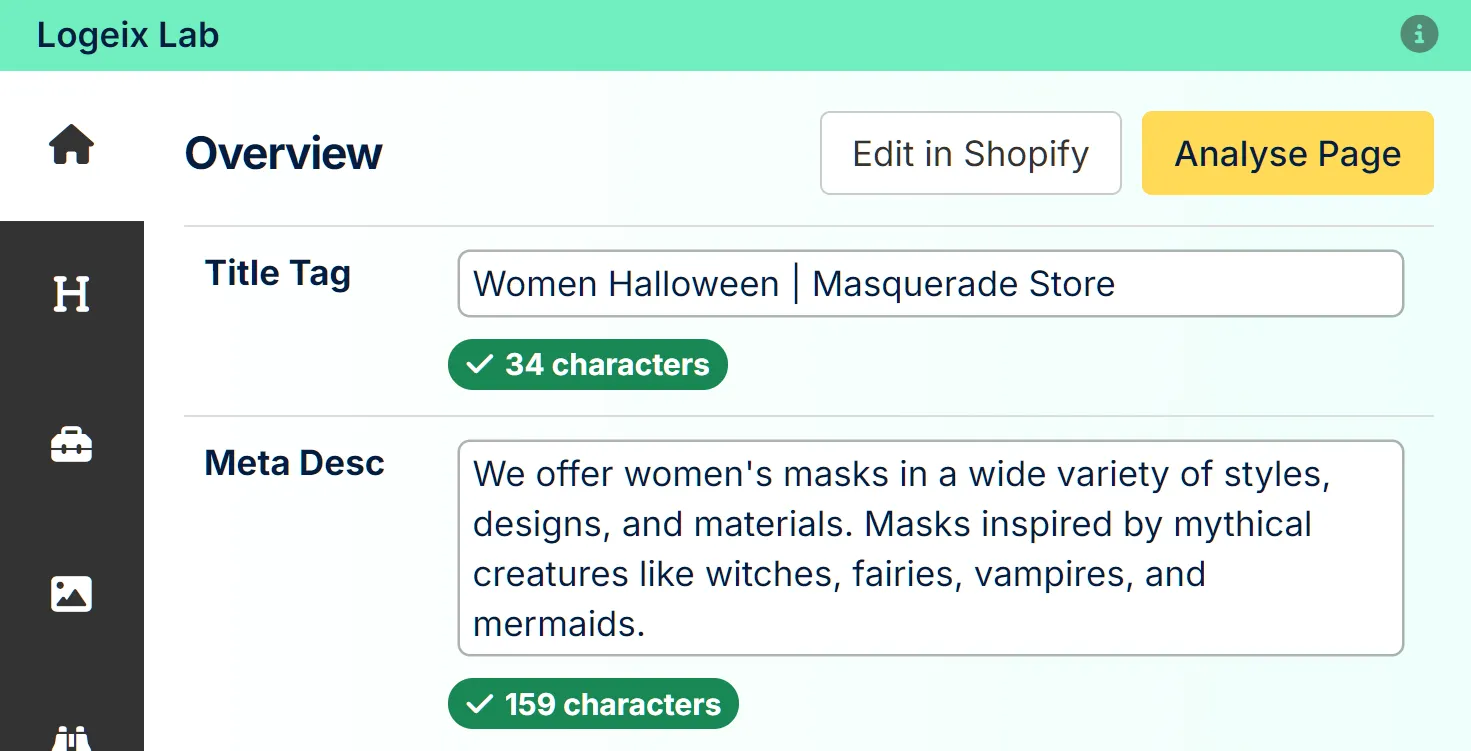Open the Images panel in the sidebar
1471x751 pixels.
click(x=71, y=593)
